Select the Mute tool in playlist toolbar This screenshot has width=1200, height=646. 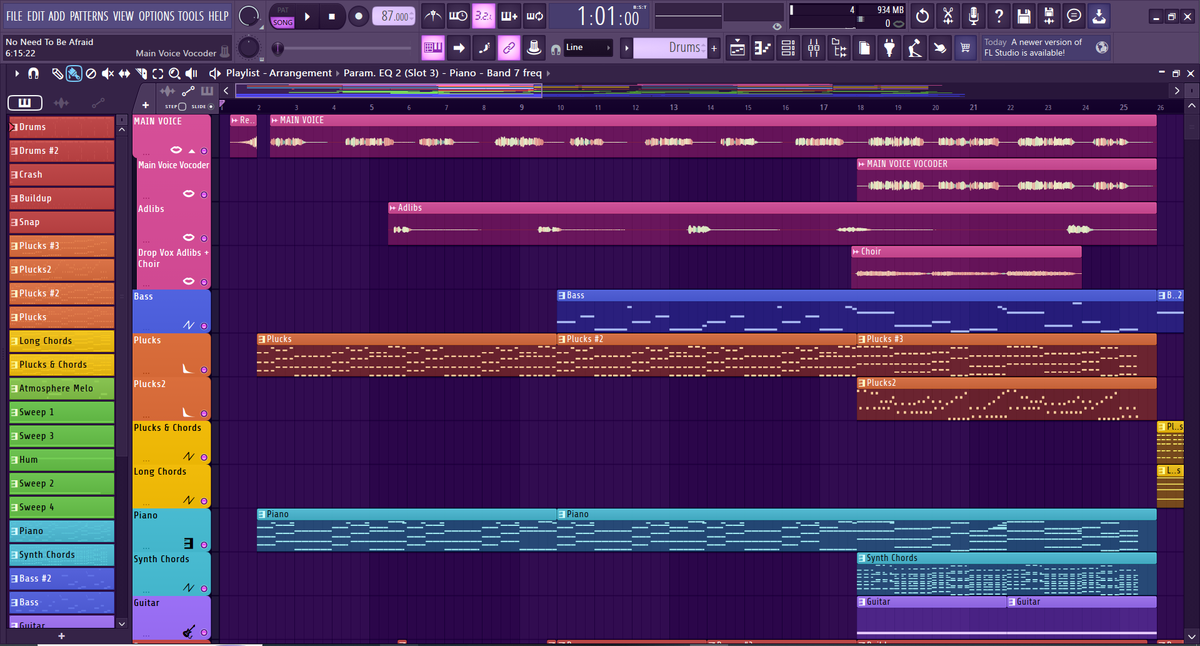pos(108,73)
